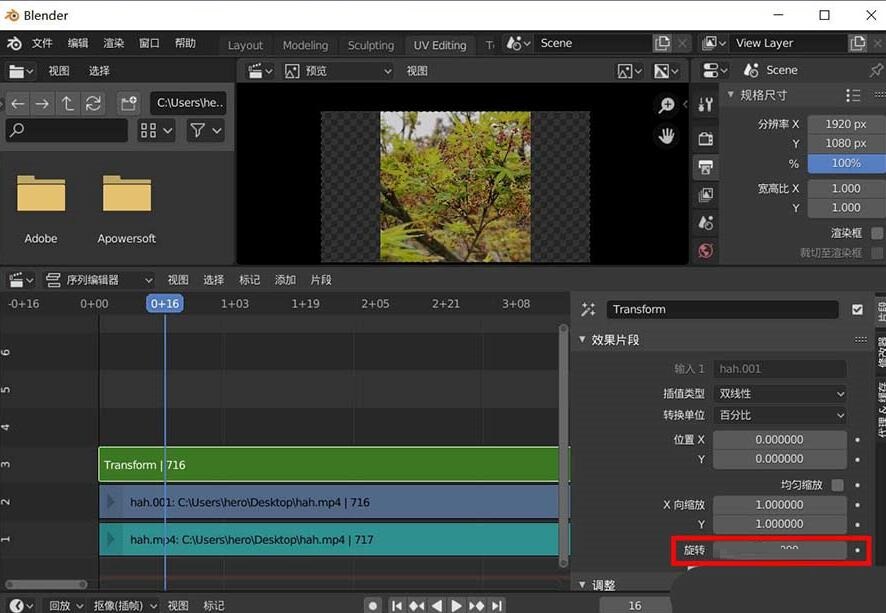
Task: Toggle the Transform effect strip checkbox
Action: click(857, 309)
